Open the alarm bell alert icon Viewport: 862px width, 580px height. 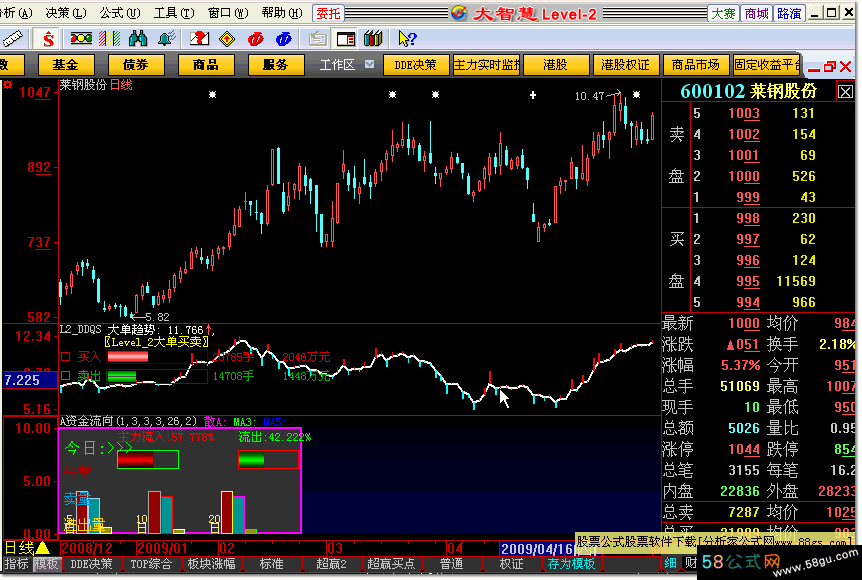(167, 38)
